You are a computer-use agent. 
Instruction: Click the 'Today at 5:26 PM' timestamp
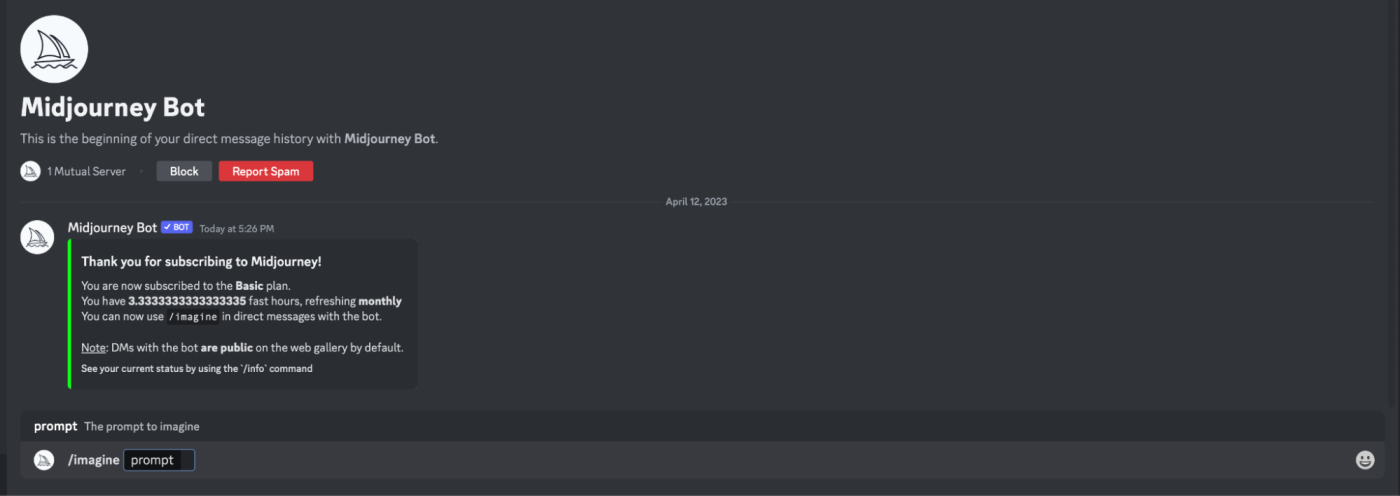237,229
